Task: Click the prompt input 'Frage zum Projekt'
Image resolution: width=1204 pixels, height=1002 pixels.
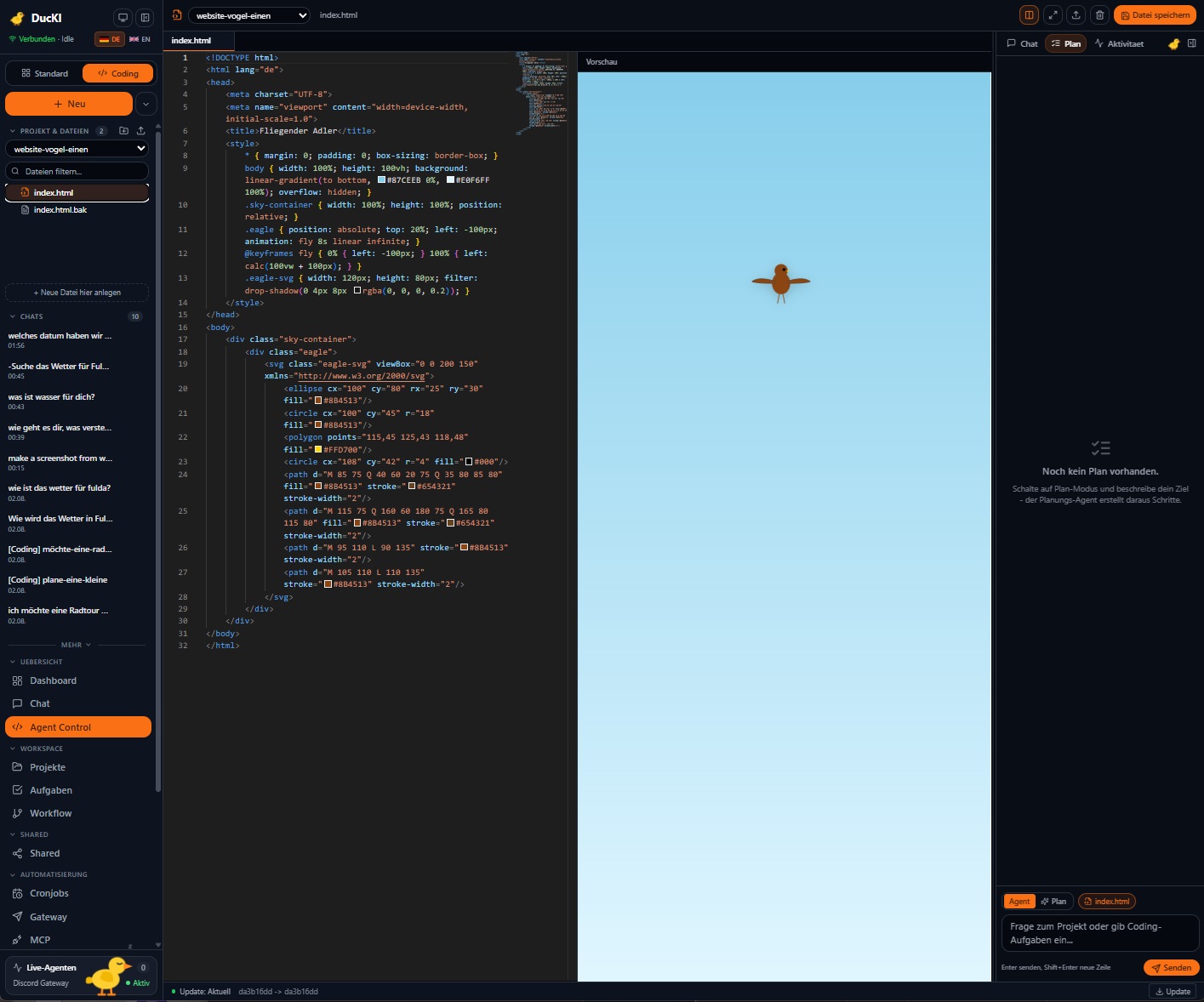Action: (1100, 934)
